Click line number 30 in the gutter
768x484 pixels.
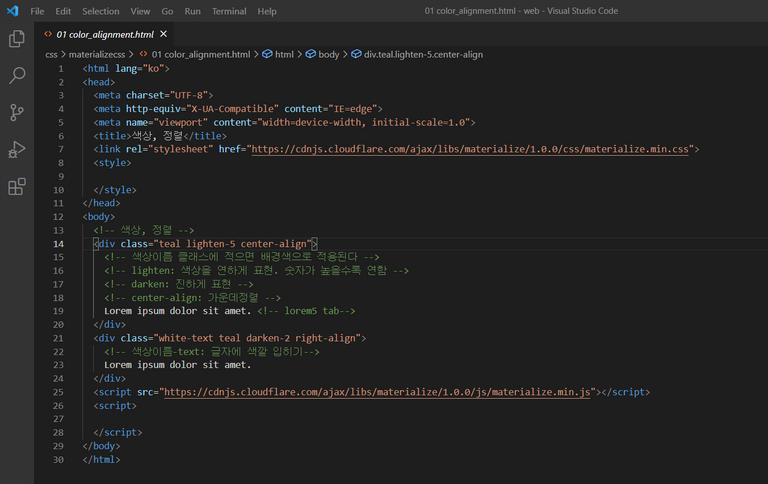[x=58, y=460]
